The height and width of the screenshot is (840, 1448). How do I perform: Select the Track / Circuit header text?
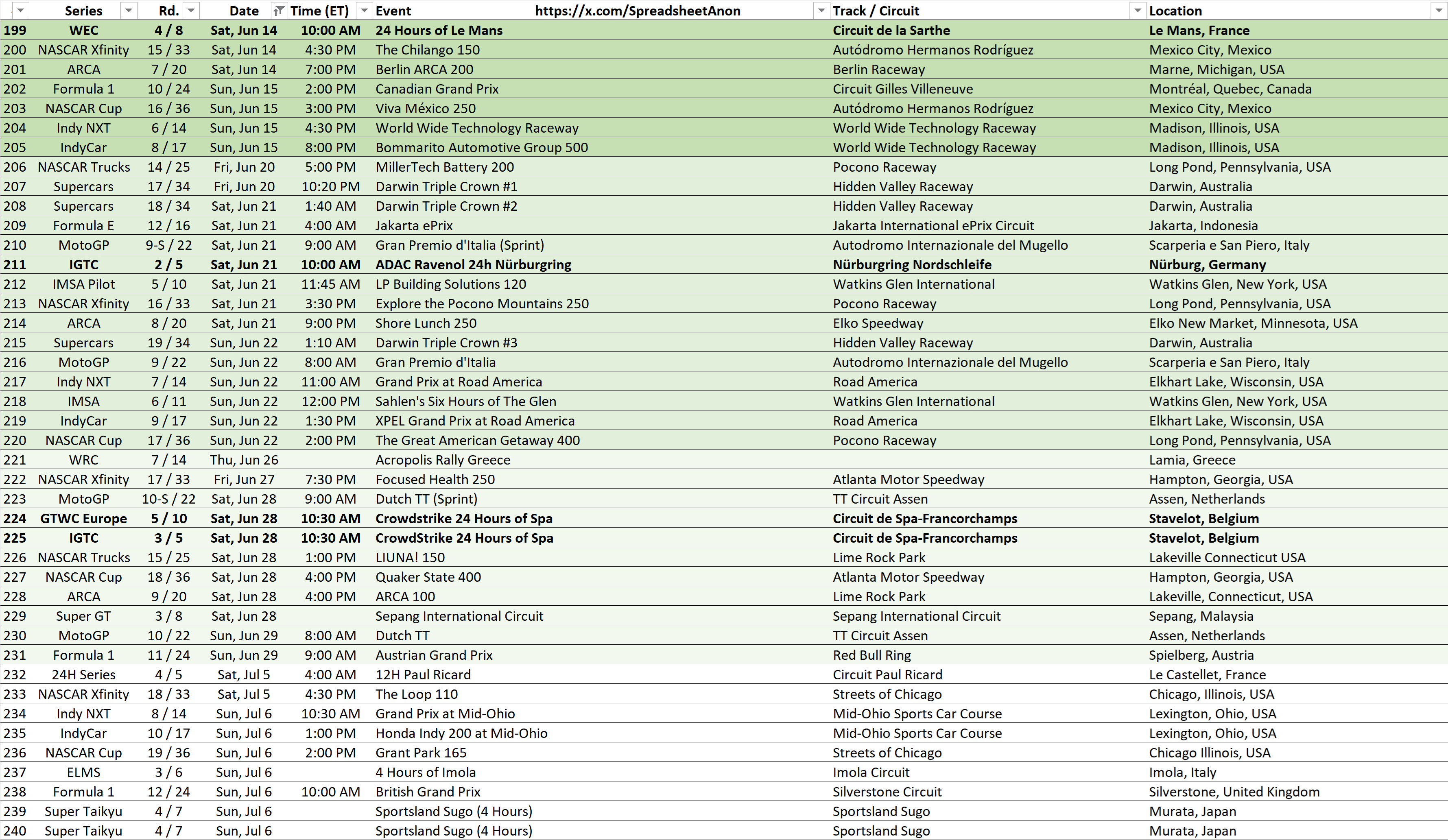876,11
